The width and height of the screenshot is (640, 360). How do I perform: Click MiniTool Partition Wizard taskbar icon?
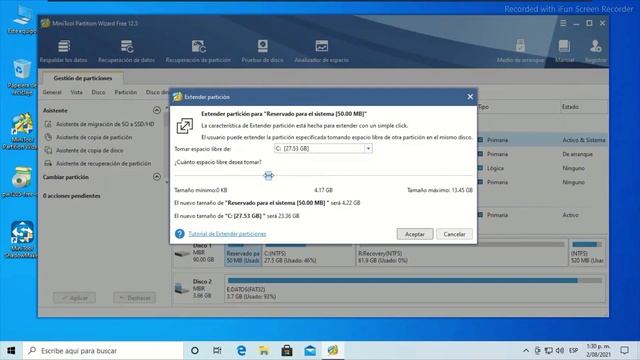coord(333,350)
